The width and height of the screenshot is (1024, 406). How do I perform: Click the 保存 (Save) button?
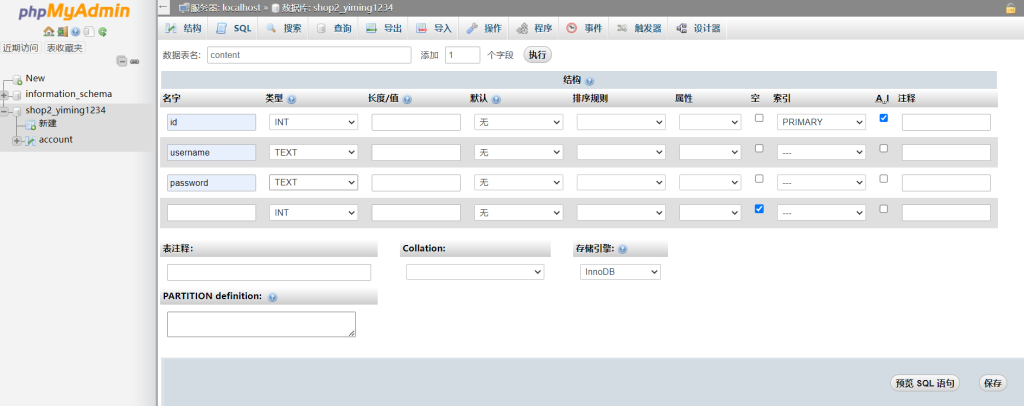tap(992, 383)
